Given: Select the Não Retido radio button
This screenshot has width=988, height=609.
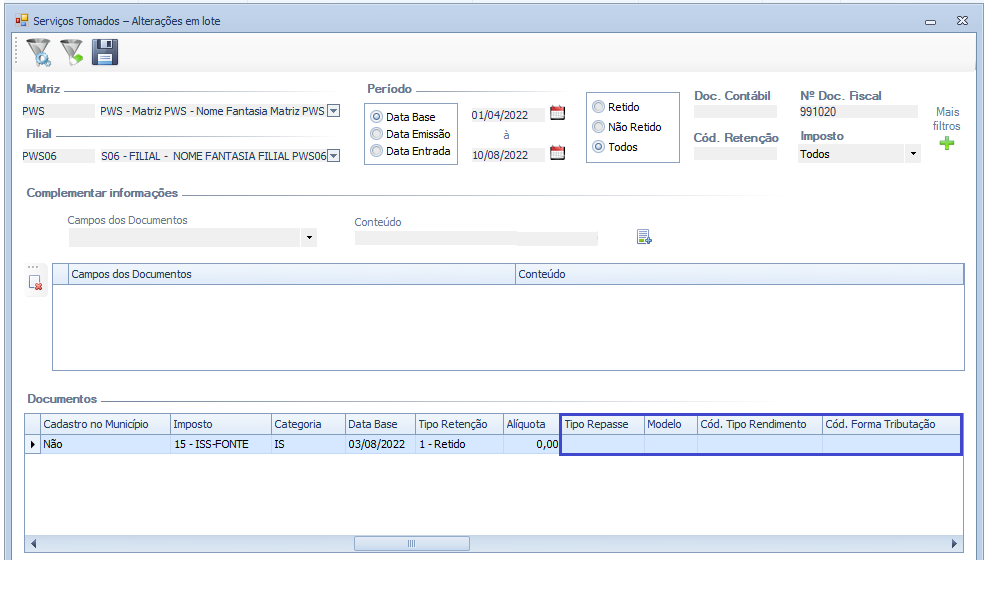Looking at the screenshot, I should (599, 127).
